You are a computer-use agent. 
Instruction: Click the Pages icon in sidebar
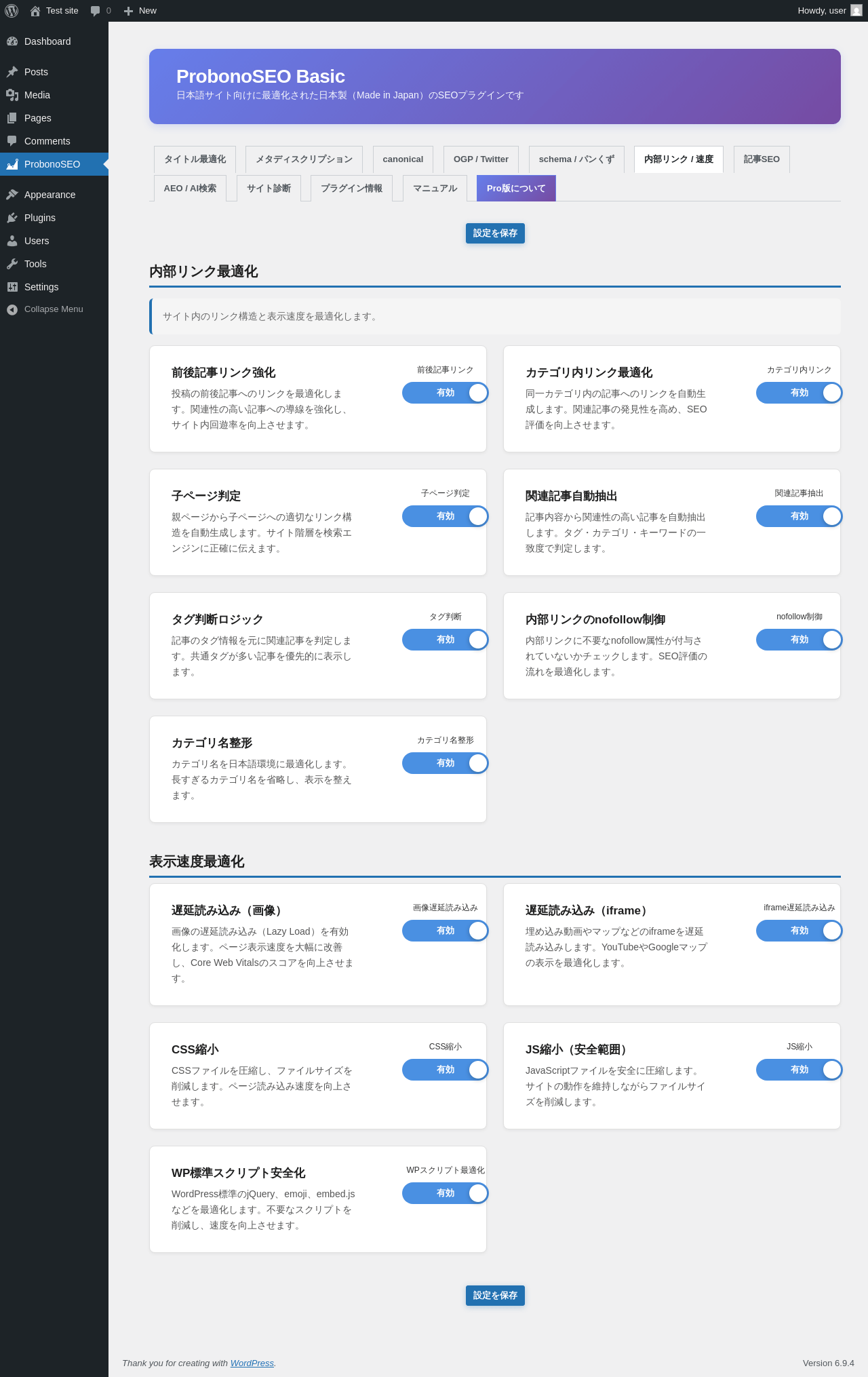(x=12, y=118)
